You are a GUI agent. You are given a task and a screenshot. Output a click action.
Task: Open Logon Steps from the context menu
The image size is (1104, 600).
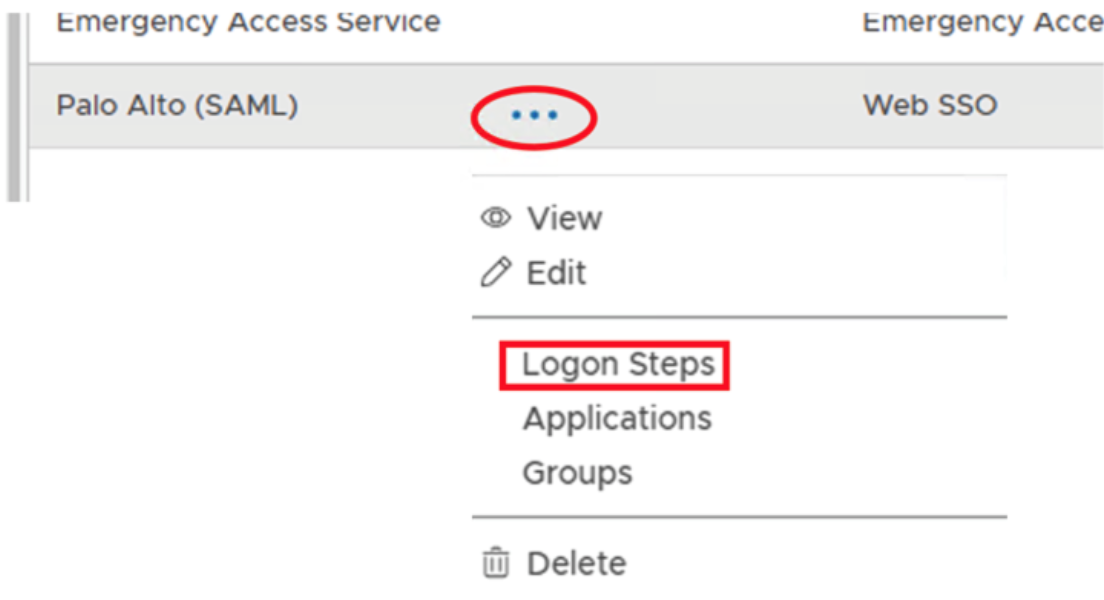[x=614, y=364]
